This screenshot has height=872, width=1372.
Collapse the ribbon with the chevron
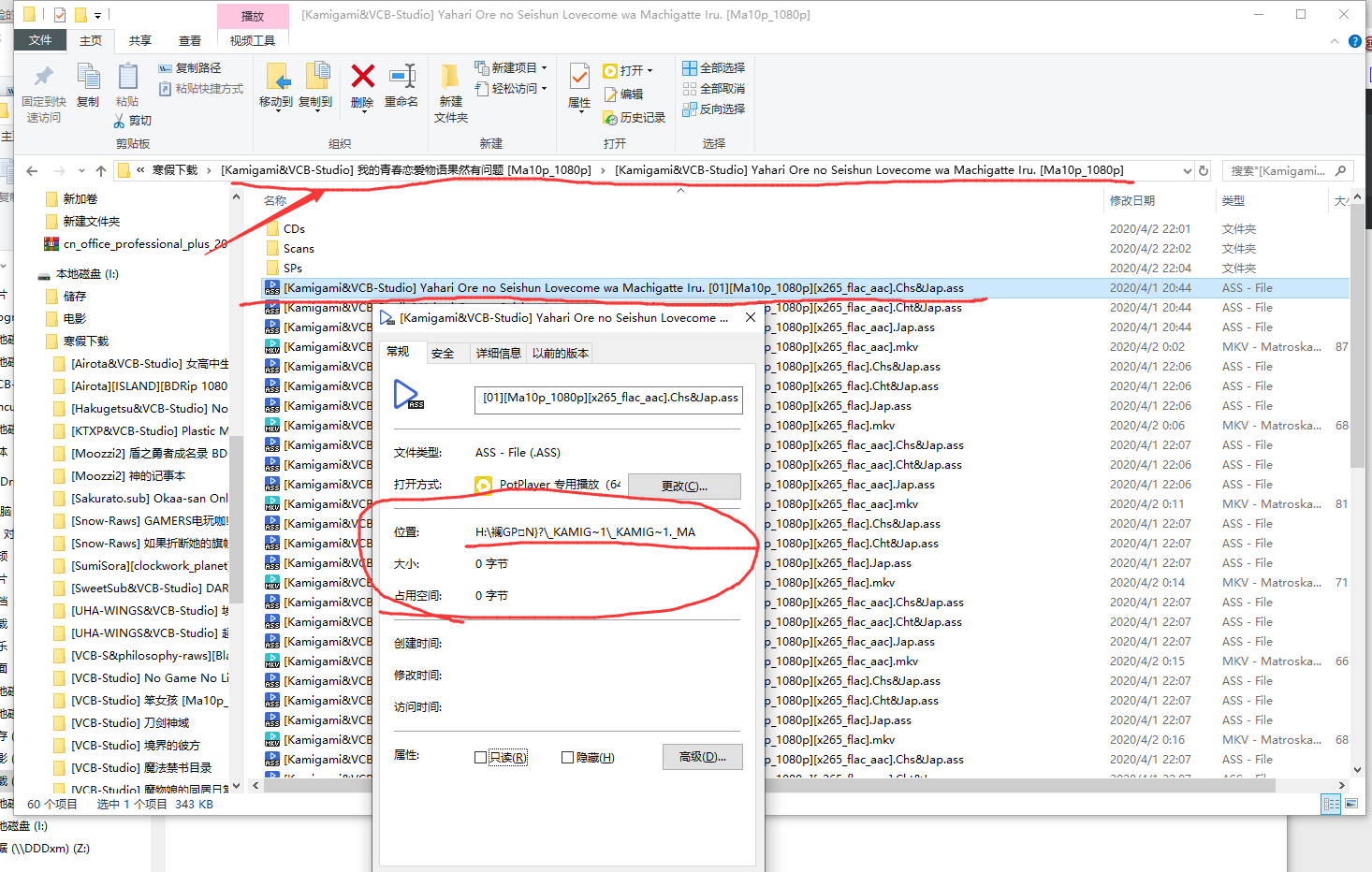(x=1335, y=41)
